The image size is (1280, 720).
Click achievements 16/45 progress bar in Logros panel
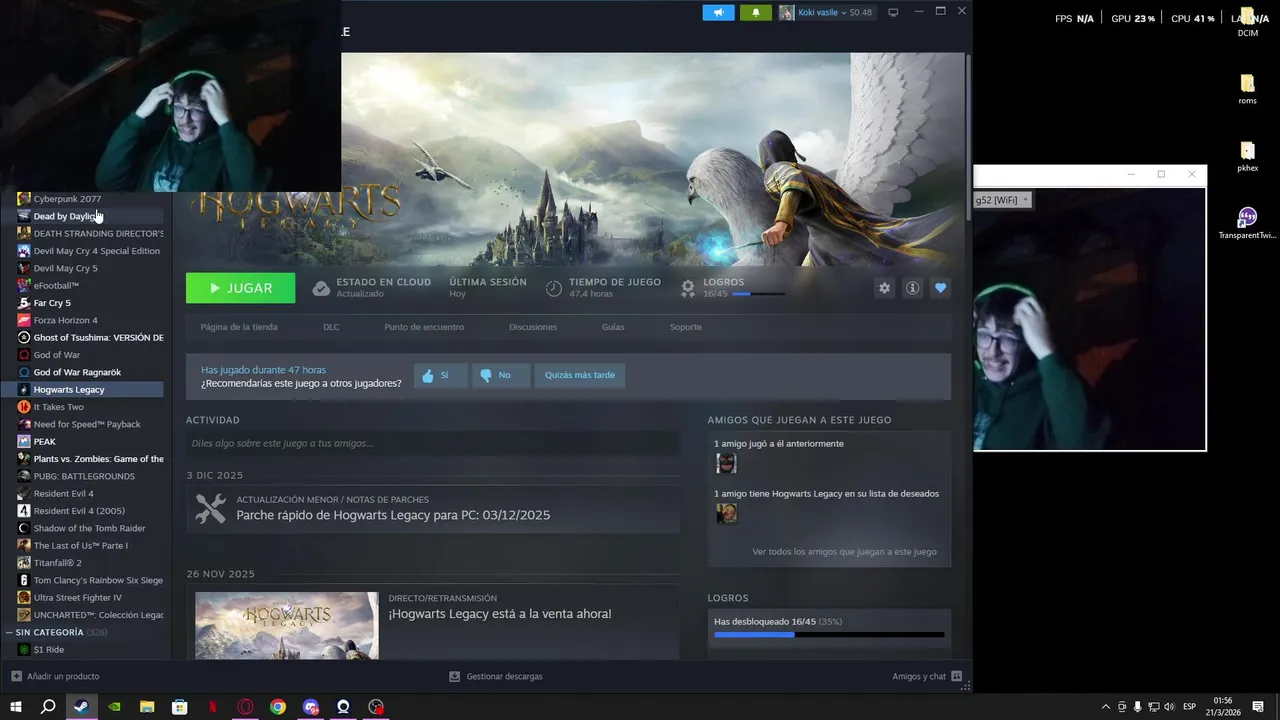point(829,634)
